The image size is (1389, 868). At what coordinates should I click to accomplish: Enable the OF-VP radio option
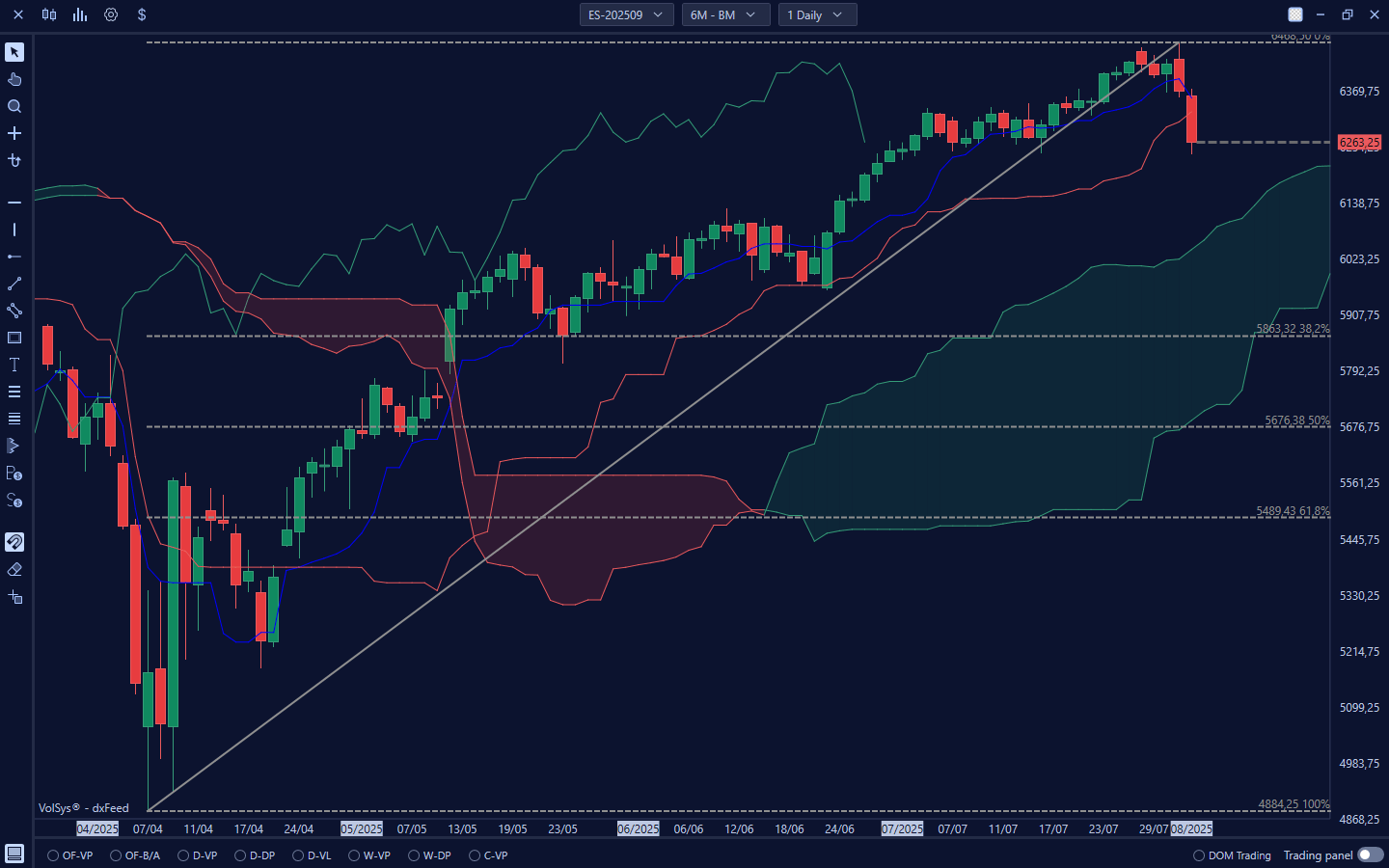53,855
